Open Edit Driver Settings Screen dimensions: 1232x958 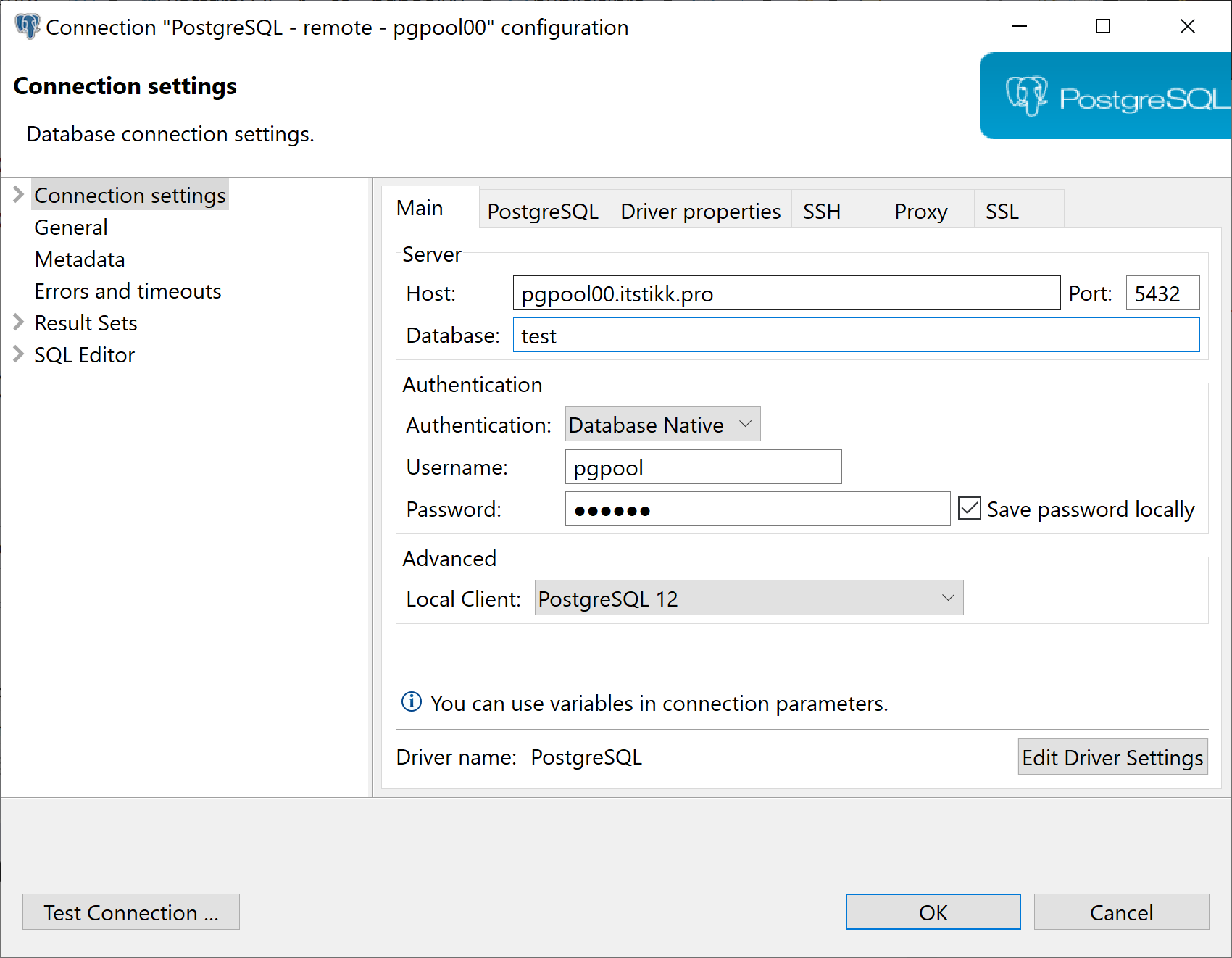click(1112, 757)
